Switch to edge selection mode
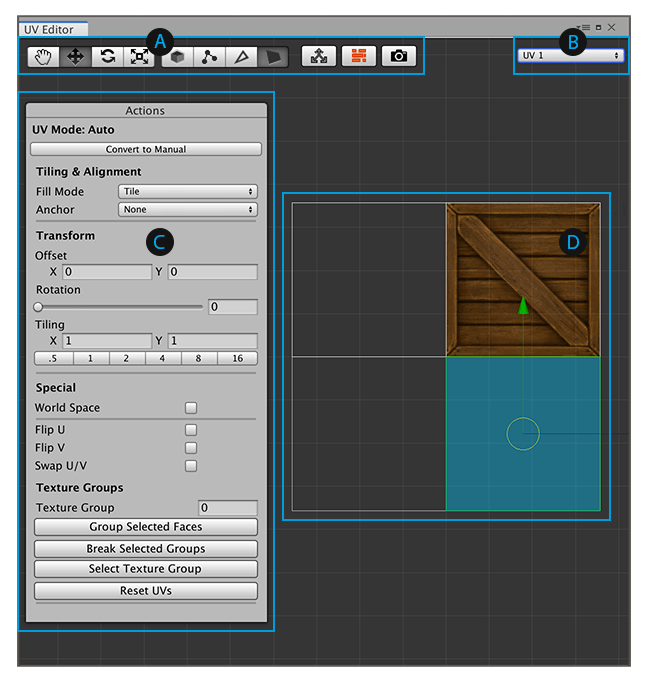Screen dimensions: 650x680 [x=241, y=56]
